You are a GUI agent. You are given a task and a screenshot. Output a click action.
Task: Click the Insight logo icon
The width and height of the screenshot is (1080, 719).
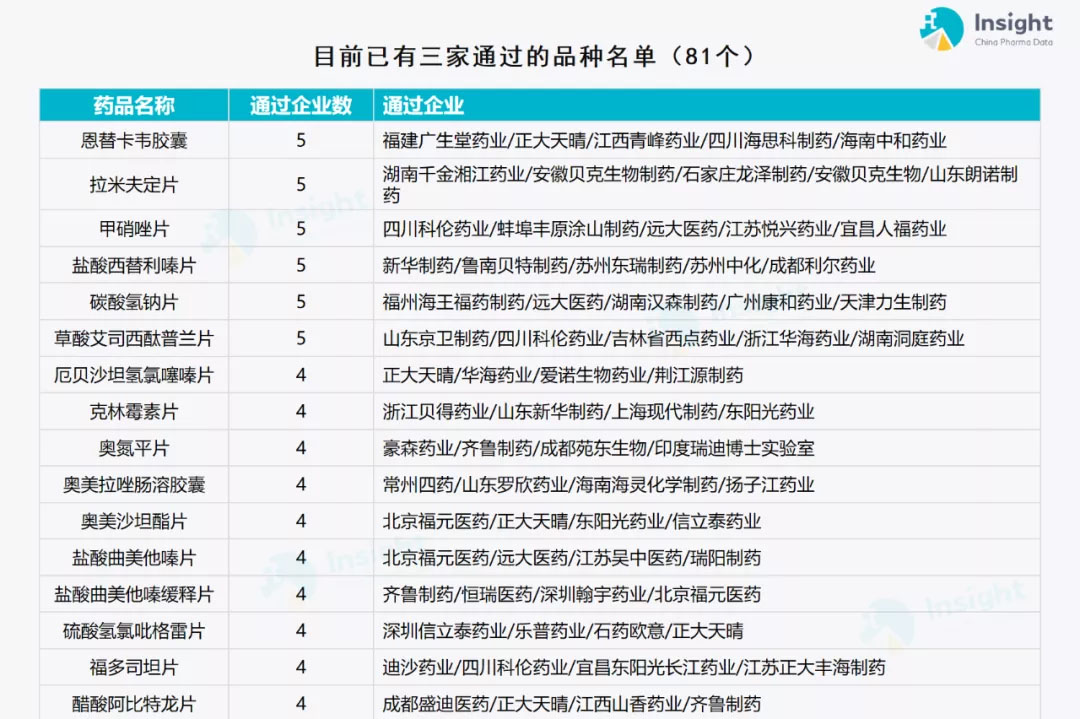(x=941, y=29)
